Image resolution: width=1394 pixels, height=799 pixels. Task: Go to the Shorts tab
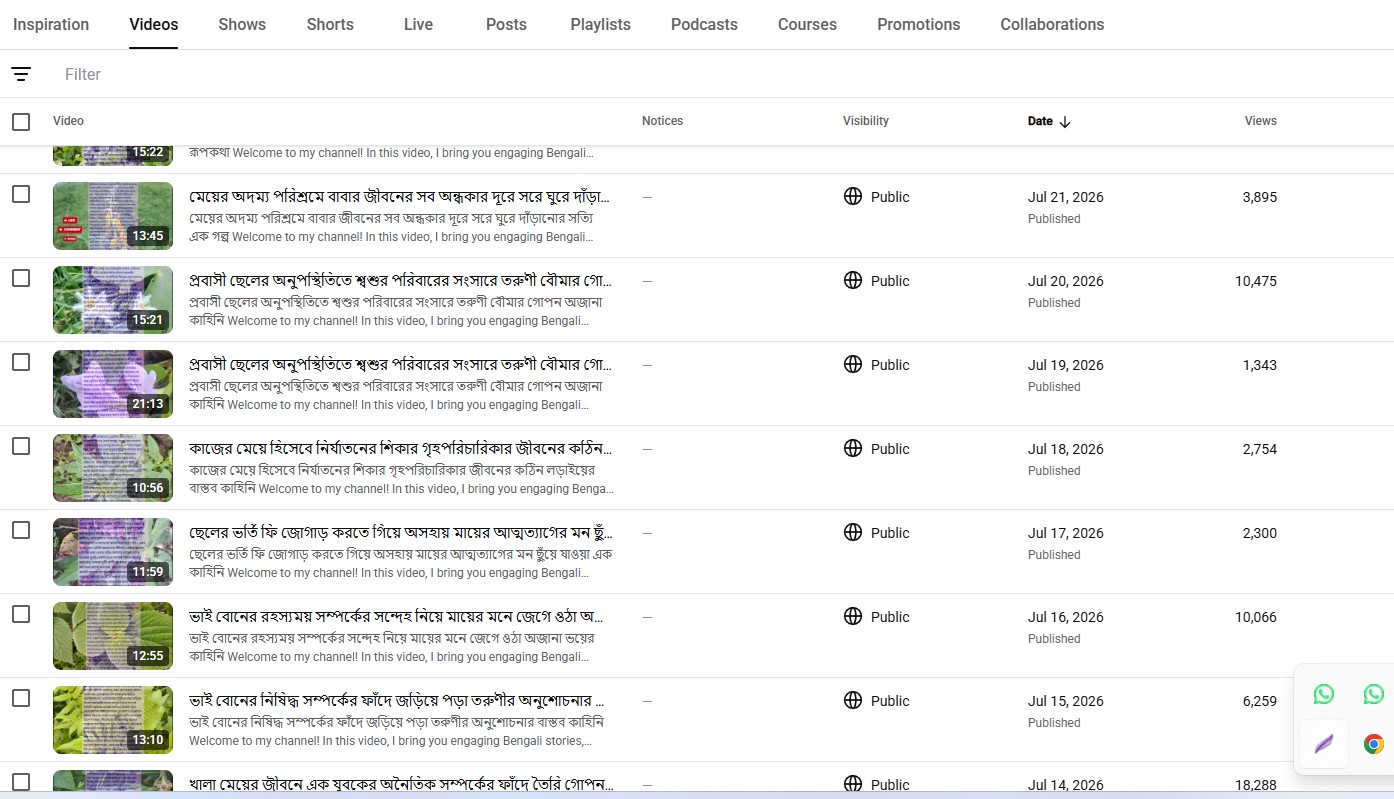click(x=330, y=24)
